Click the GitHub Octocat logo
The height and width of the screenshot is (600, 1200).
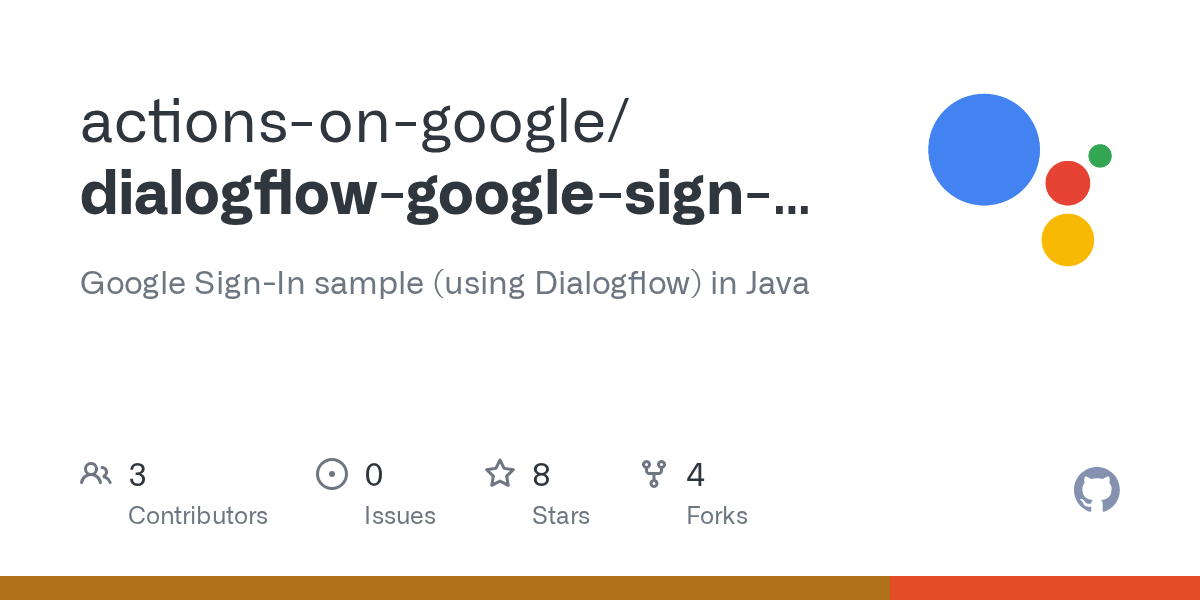coord(1096,490)
